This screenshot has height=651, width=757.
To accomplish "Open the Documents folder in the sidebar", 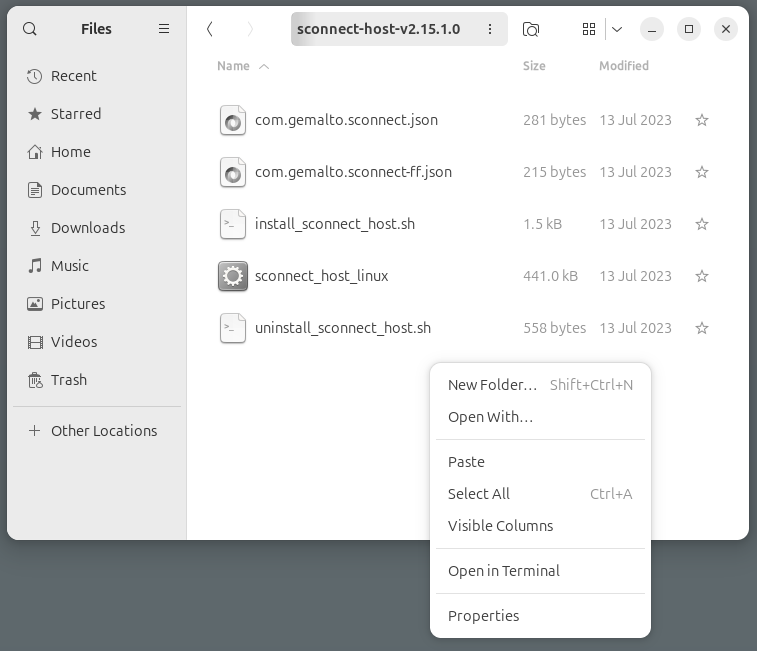I will pos(97,190).
